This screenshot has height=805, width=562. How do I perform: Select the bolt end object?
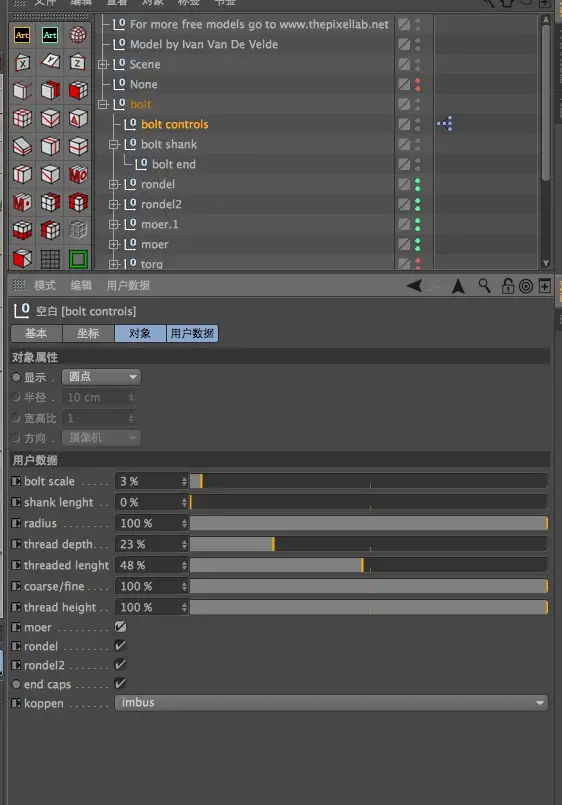pos(173,164)
